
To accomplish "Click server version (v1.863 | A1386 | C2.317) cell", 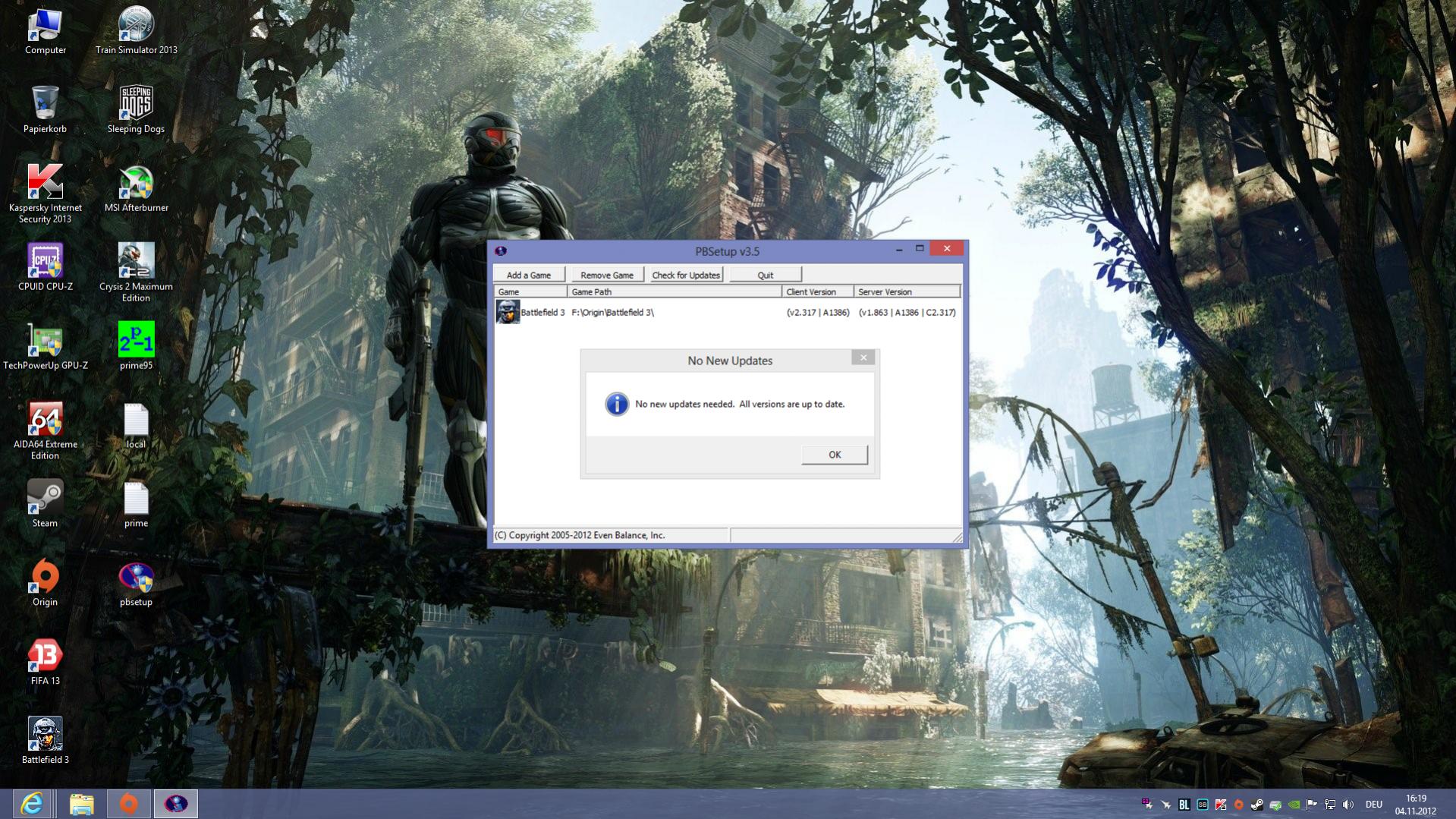I will tap(907, 313).
